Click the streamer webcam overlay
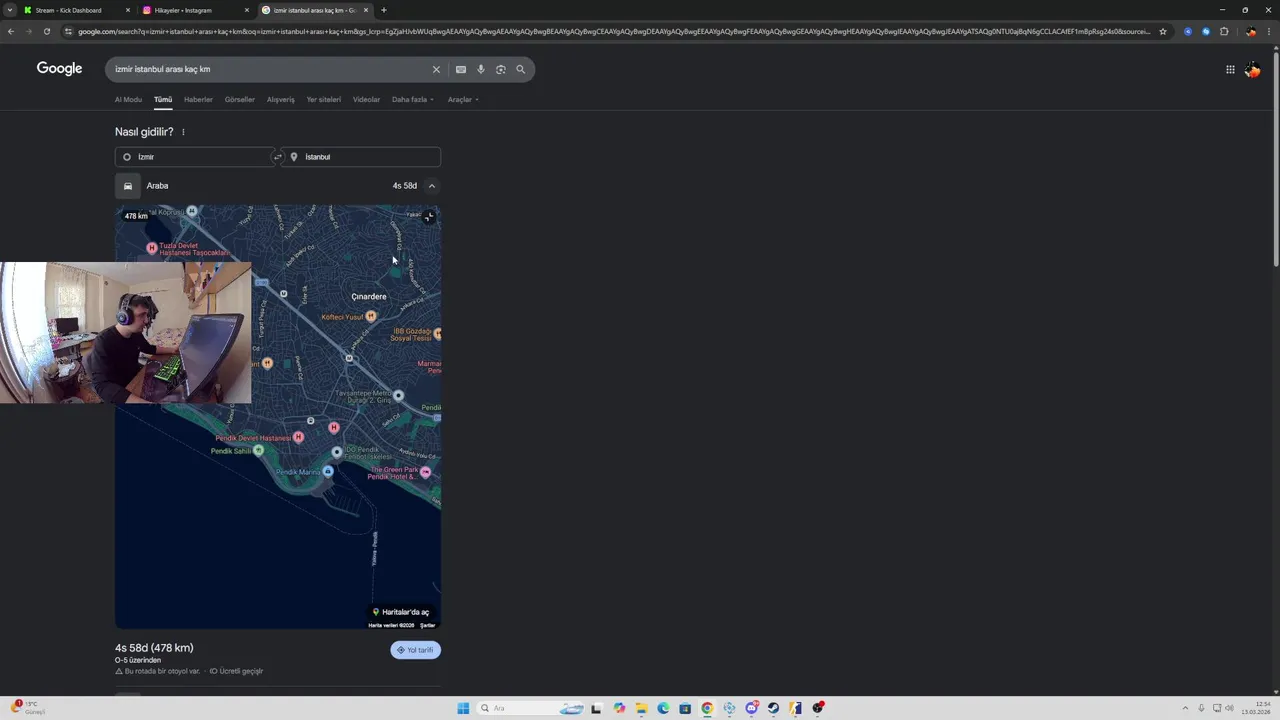Image resolution: width=1280 pixels, height=720 pixels. click(x=126, y=333)
